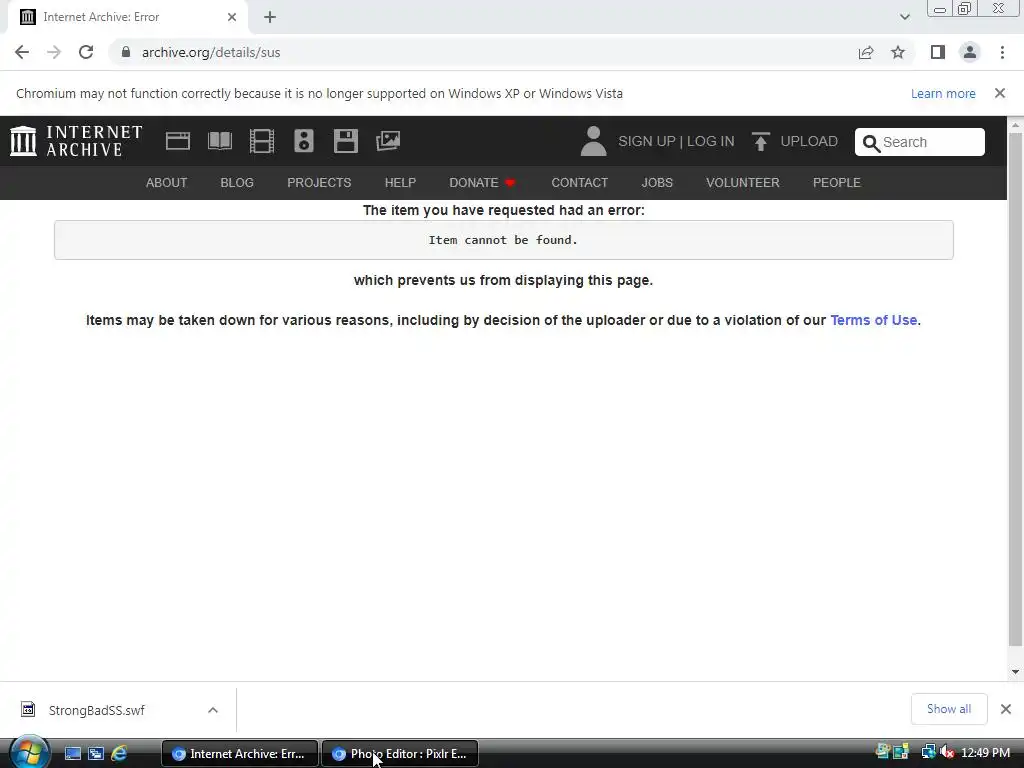Click the network tray icon
1024x768 pixels.
click(x=928, y=752)
